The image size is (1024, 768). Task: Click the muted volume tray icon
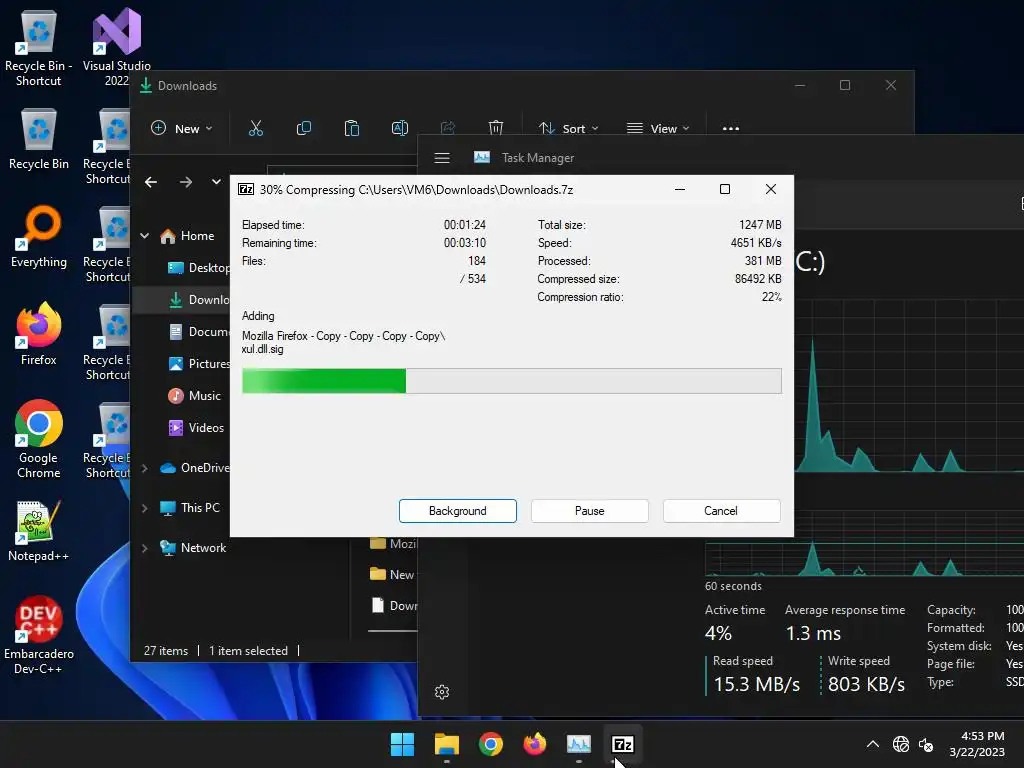(925, 744)
